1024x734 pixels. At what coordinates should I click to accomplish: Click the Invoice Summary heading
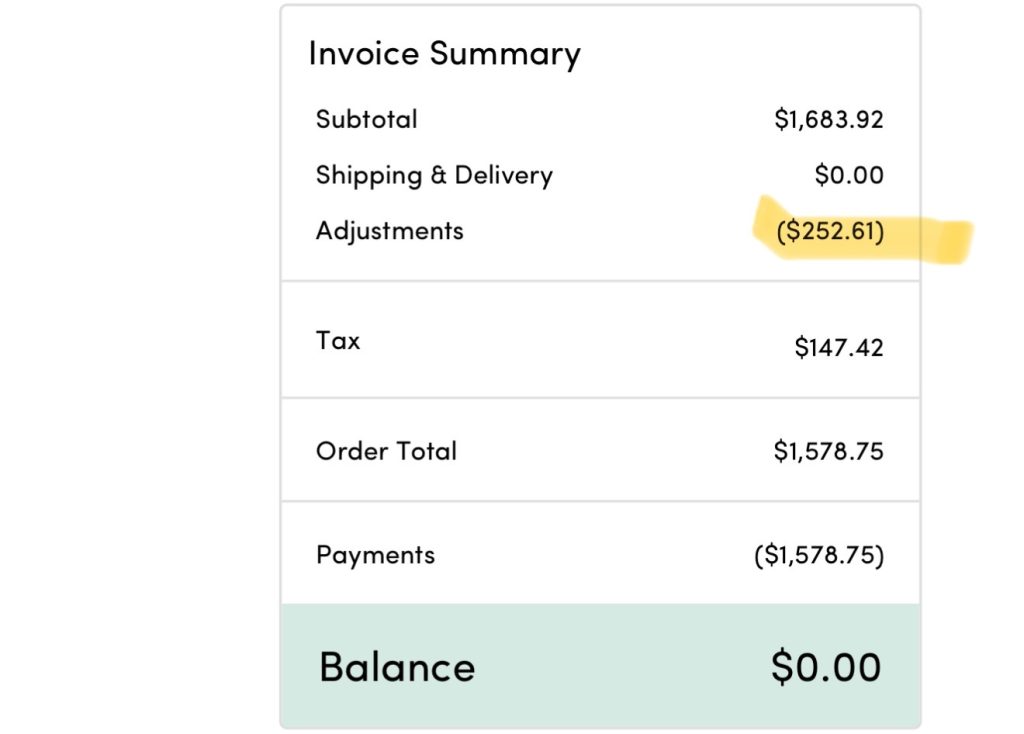(444, 54)
